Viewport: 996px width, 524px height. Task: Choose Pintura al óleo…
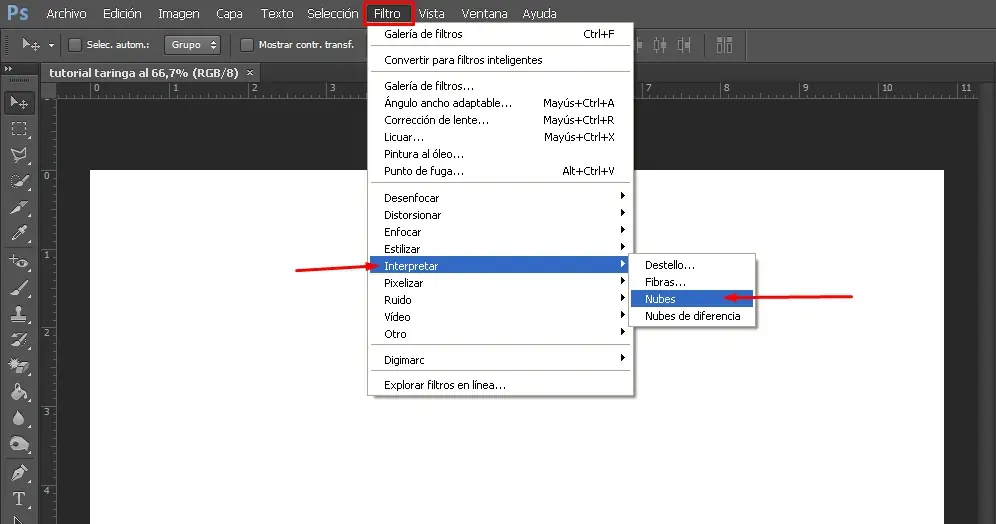pos(501,154)
